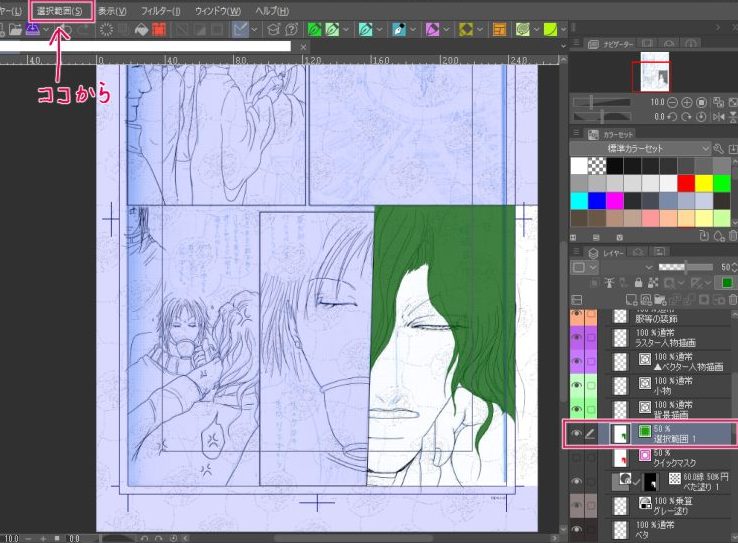Image resolution: width=738 pixels, height=543 pixels.
Task: Click the zoom out button in Navigator
Action: tap(672, 102)
